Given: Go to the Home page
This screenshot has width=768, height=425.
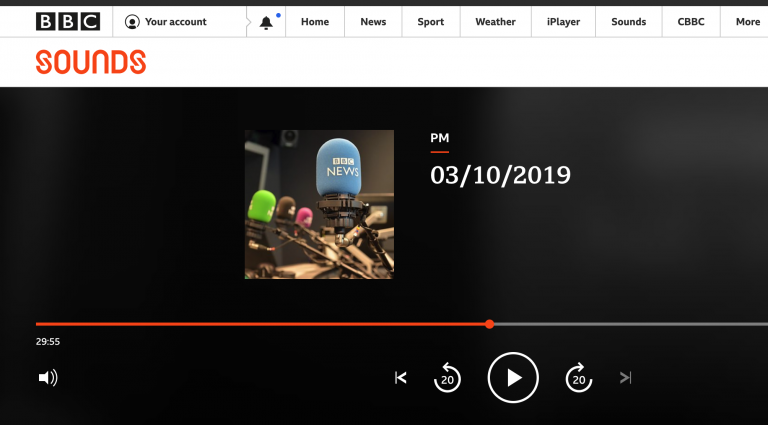Looking at the screenshot, I should click(x=315, y=22).
